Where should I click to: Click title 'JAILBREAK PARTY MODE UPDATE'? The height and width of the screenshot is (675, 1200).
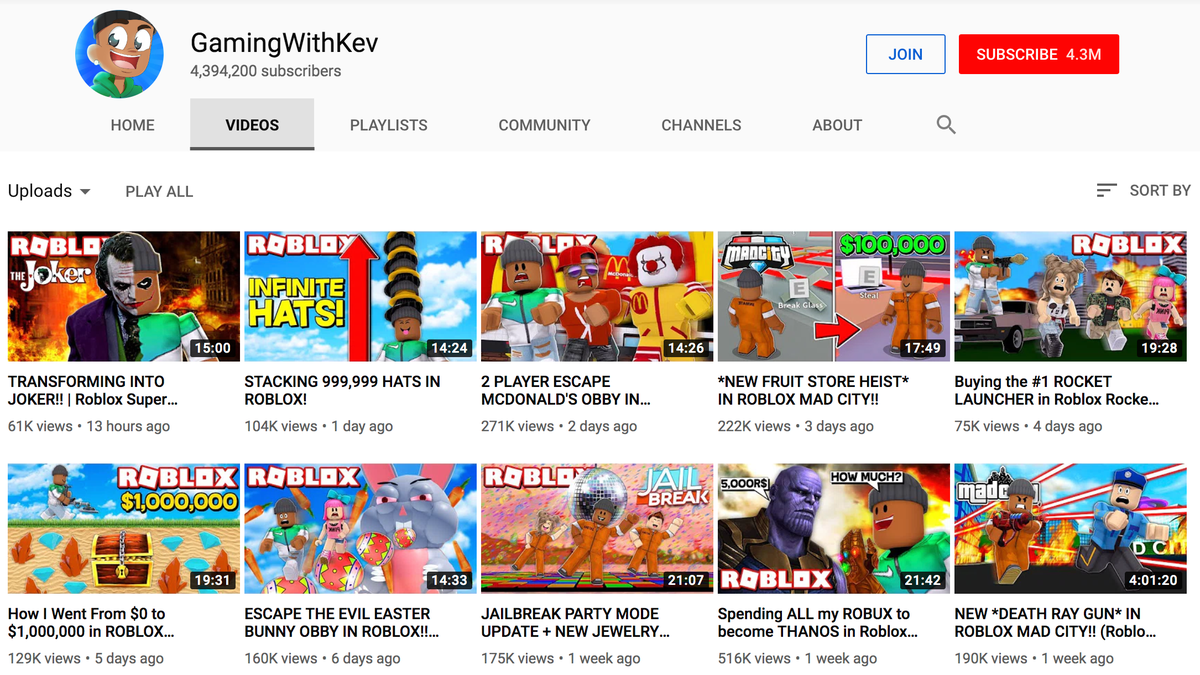[575, 622]
